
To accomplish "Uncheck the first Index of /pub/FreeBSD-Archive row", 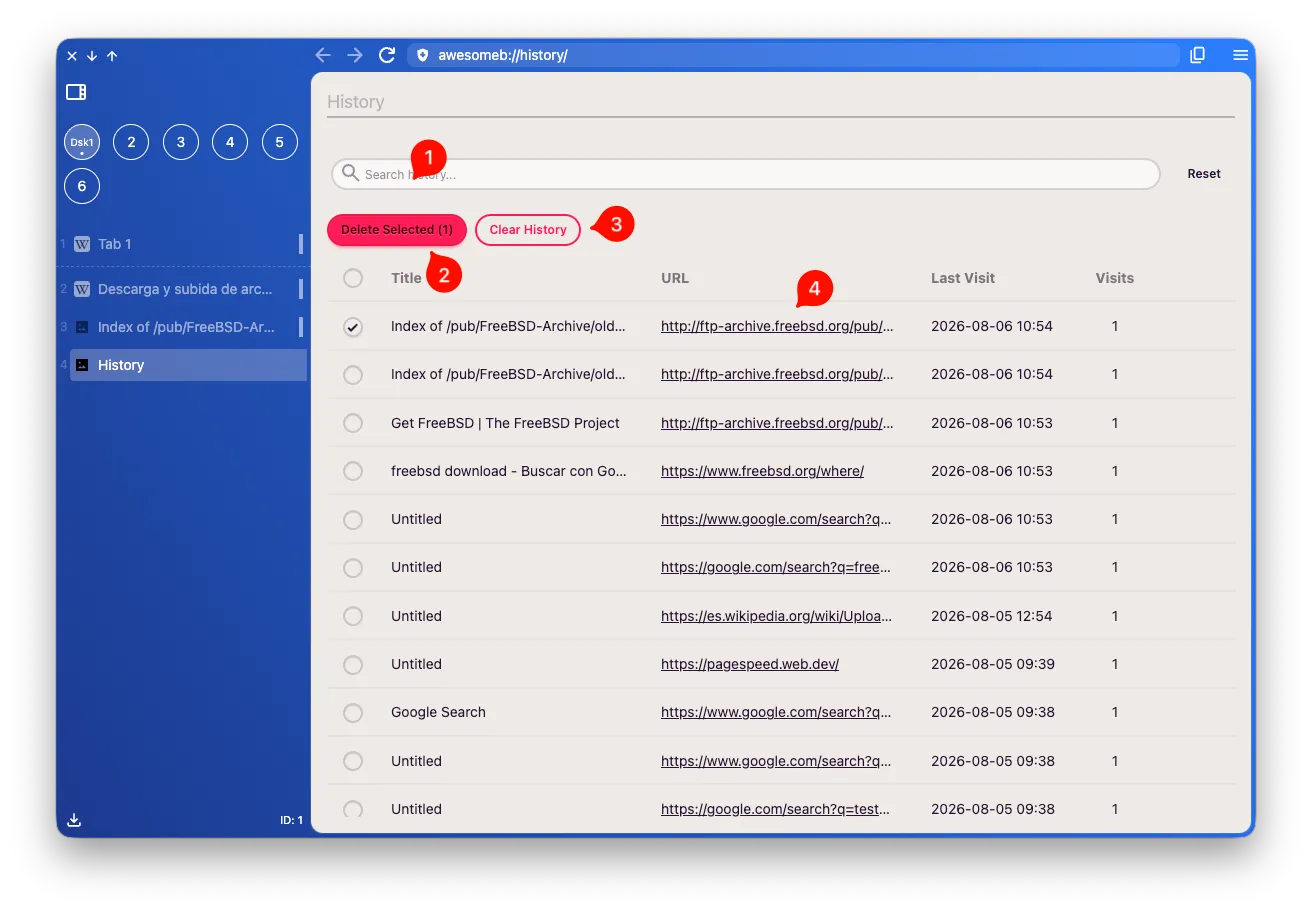I will pos(353,327).
